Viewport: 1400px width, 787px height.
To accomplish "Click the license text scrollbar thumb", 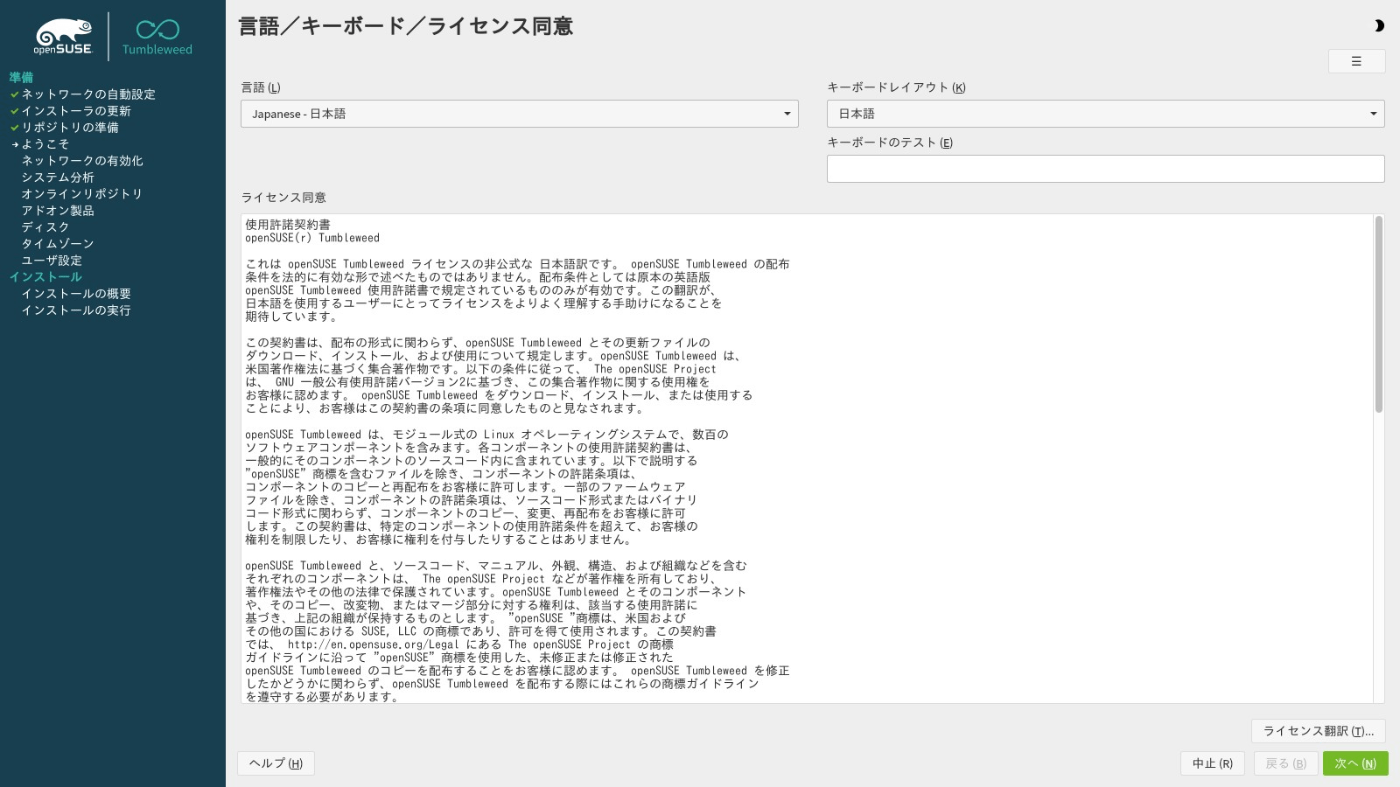I will pos(1379,314).
